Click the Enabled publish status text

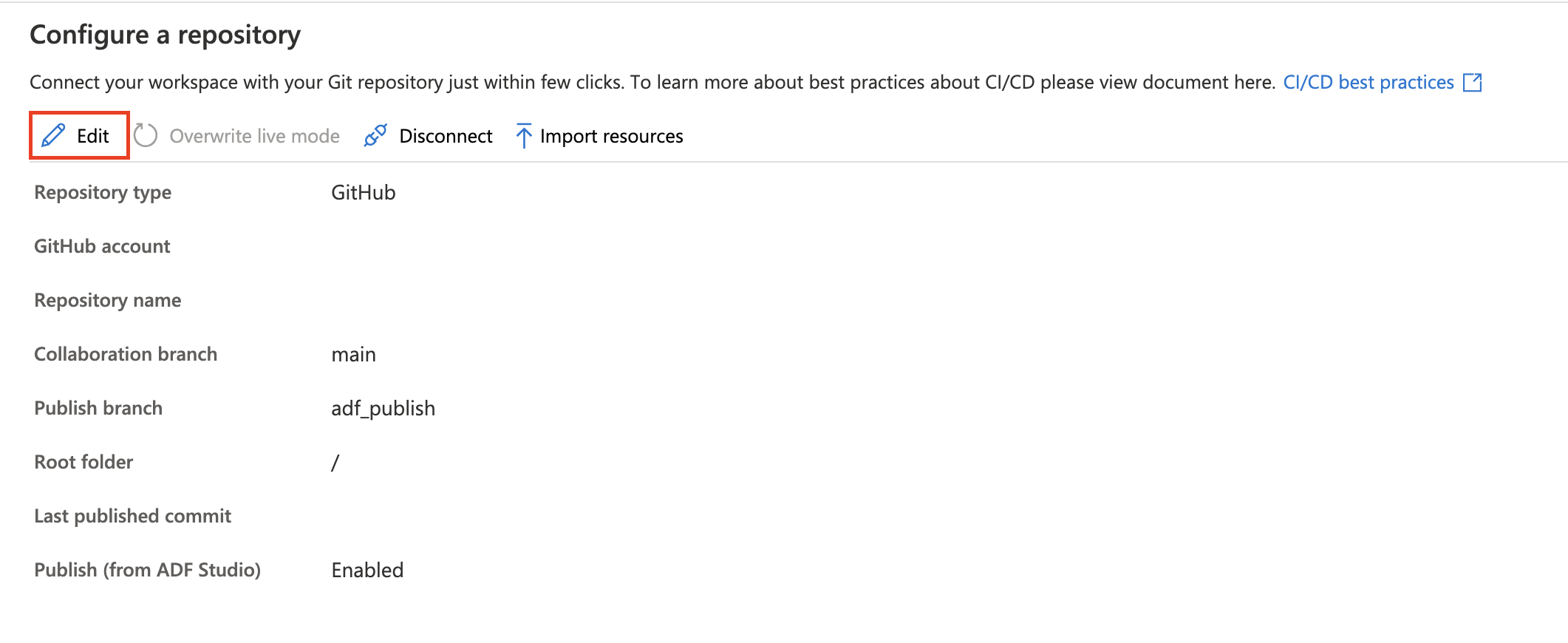coord(367,569)
